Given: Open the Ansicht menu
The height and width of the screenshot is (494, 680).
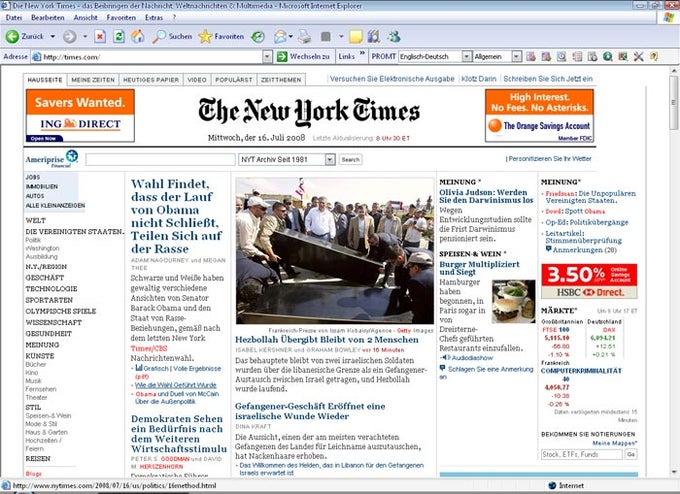Looking at the screenshot, I should point(85,18).
